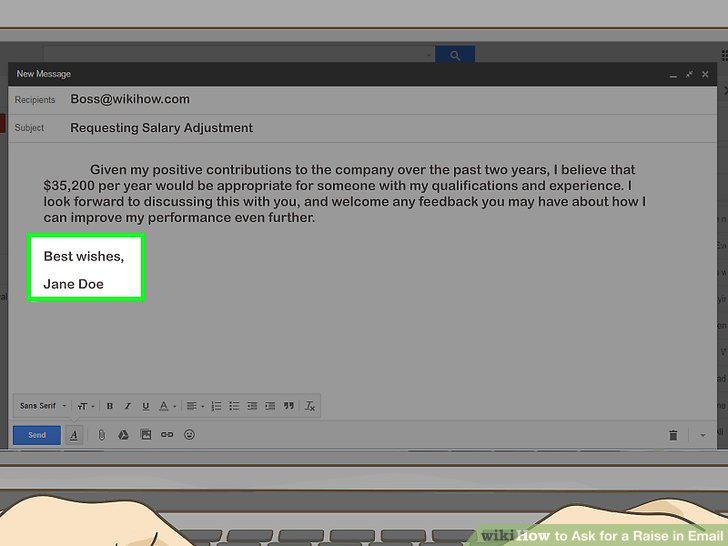Toggle formatting options (underlined A) icon
The height and width of the screenshot is (546, 728).
point(74,435)
